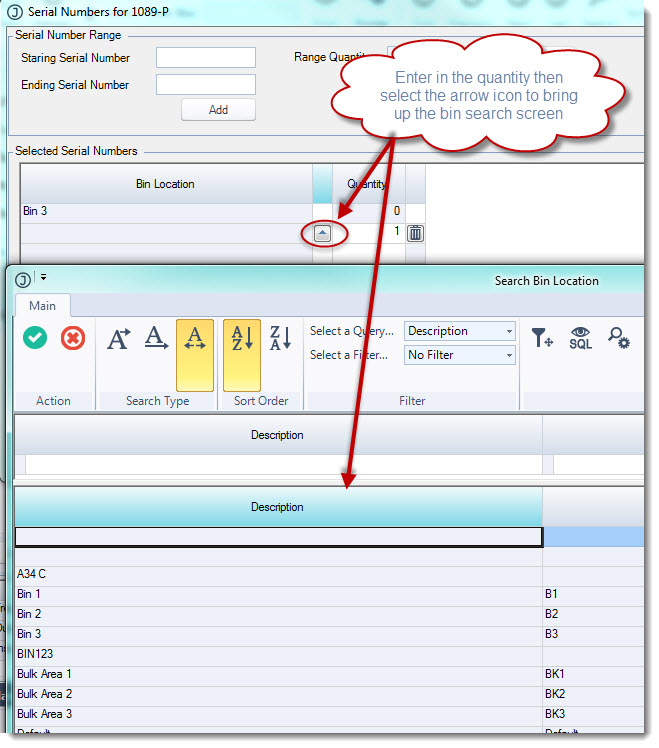Click the BK2 code cell

coord(593,694)
